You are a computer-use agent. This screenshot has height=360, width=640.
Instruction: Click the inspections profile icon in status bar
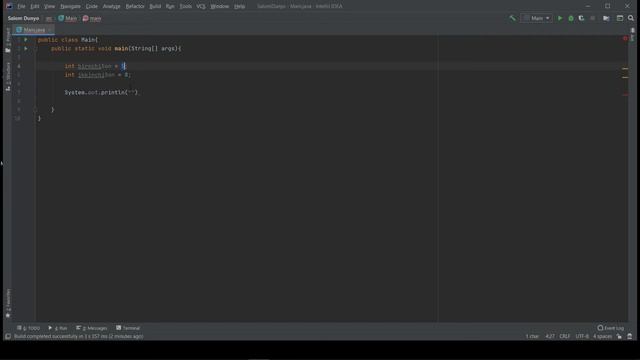click(x=630, y=337)
